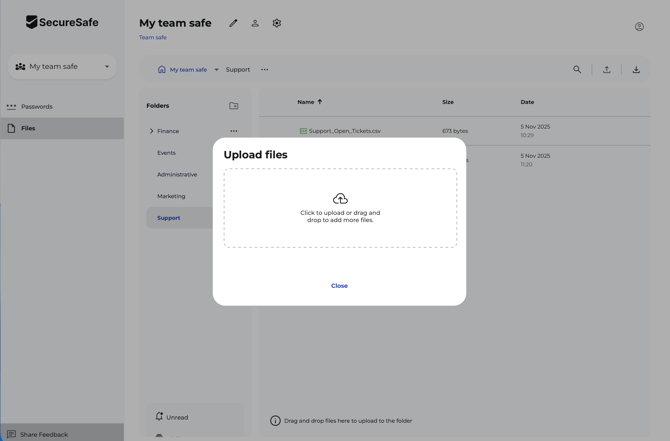Open the safe settings gear icon
This screenshot has height=441, width=670.
pos(277,23)
